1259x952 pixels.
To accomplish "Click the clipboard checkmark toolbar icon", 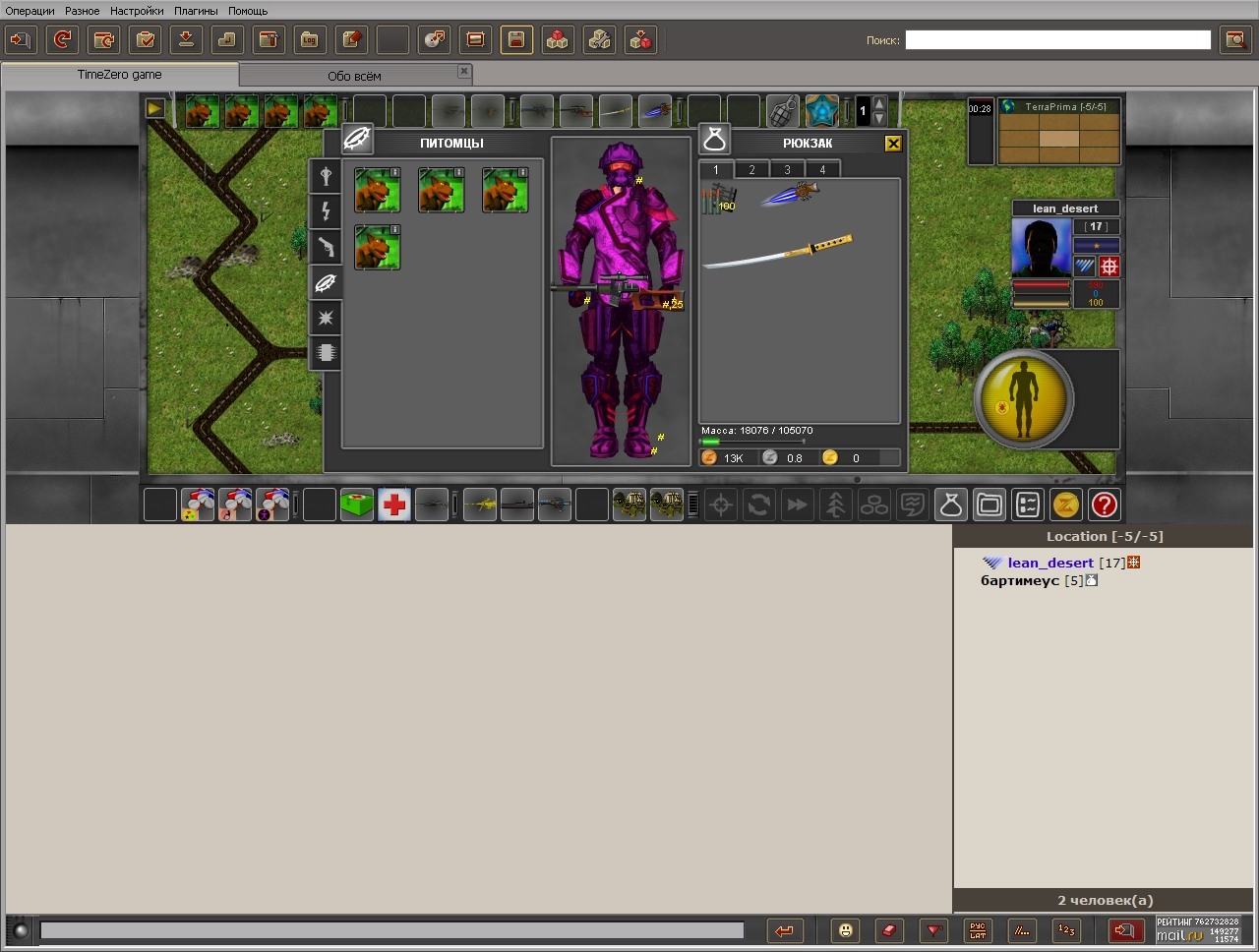I will [x=146, y=40].
